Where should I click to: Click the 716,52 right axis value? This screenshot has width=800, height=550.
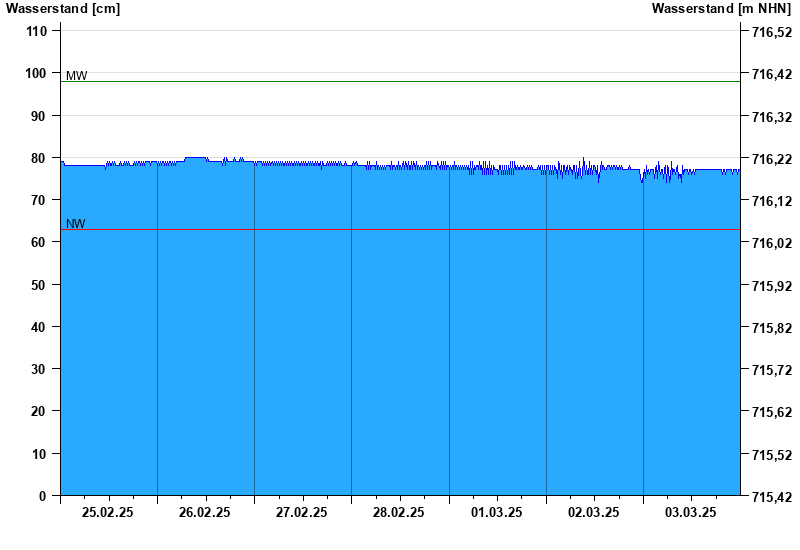pos(772,32)
